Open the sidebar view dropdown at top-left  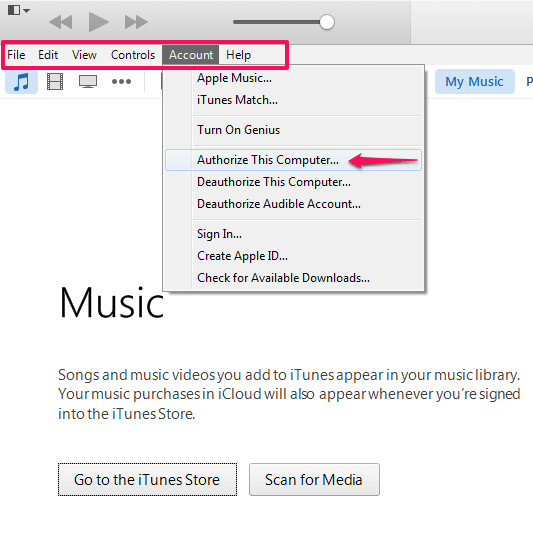pos(19,10)
